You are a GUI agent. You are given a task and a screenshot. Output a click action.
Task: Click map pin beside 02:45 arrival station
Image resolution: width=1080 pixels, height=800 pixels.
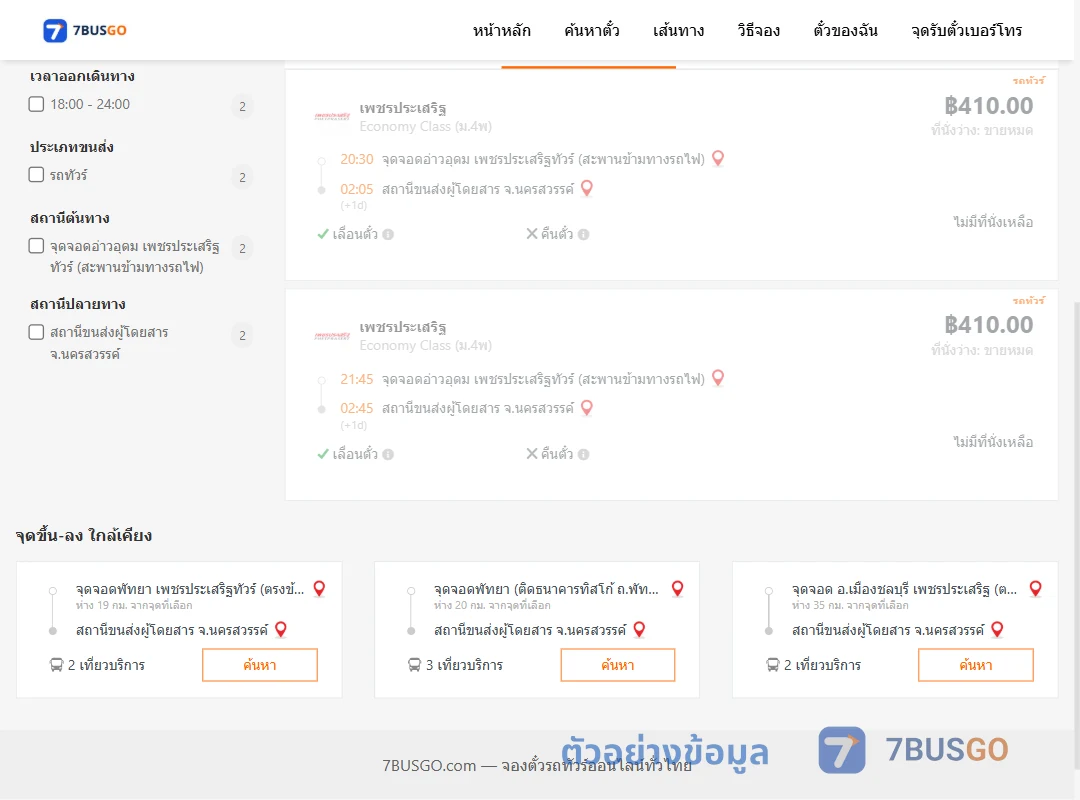587,408
